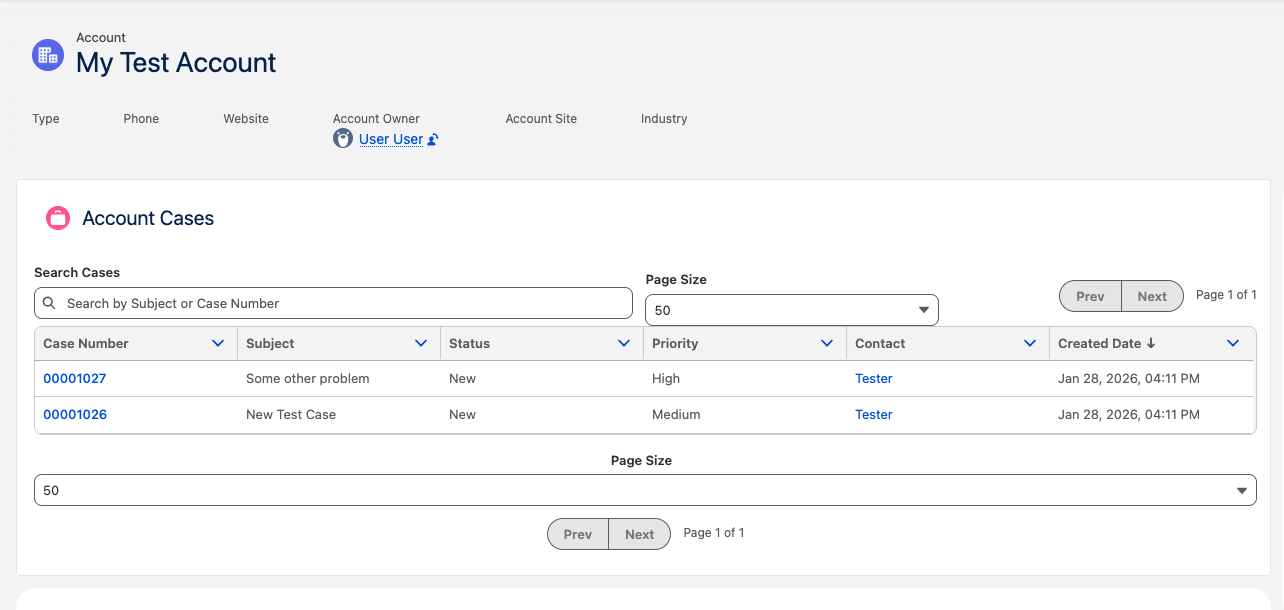
Task: Open the Case Number column dropdown
Action: pos(218,343)
